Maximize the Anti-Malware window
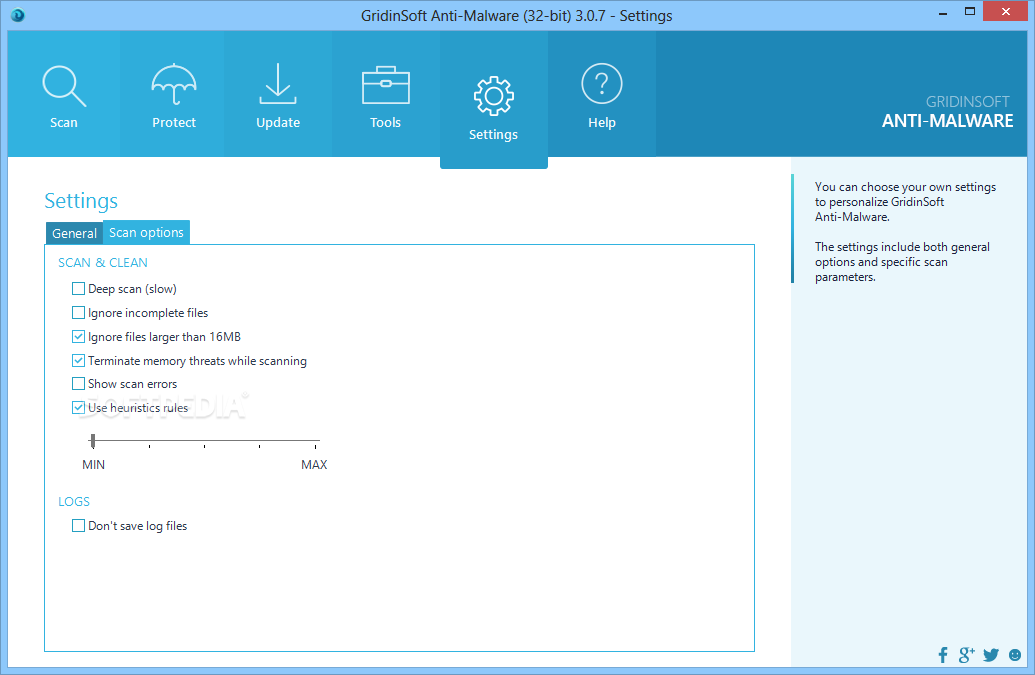This screenshot has height=675, width=1035. 970,12
